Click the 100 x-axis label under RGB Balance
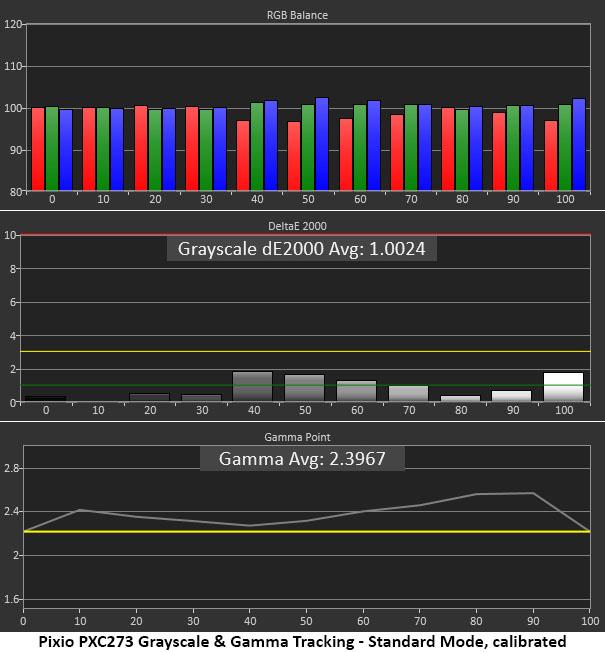The height and width of the screenshot is (652, 605). point(565,199)
